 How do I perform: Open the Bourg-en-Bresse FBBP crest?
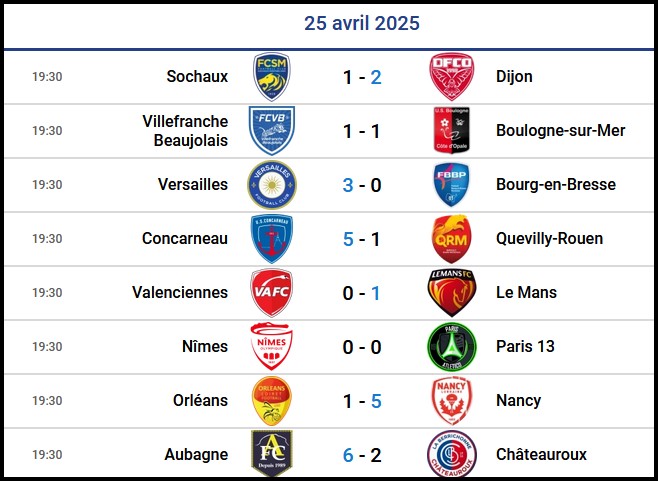451,184
